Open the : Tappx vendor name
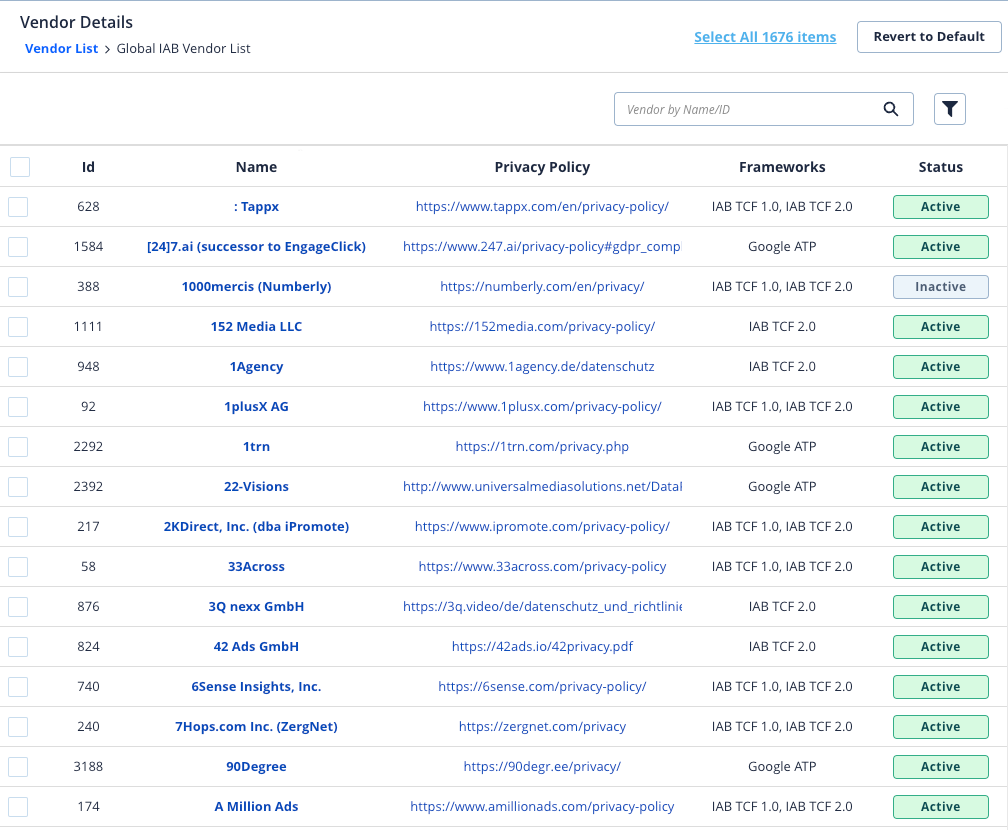Image resolution: width=1008 pixels, height=830 pixels. pyautogui.click(x=256, y=207)
